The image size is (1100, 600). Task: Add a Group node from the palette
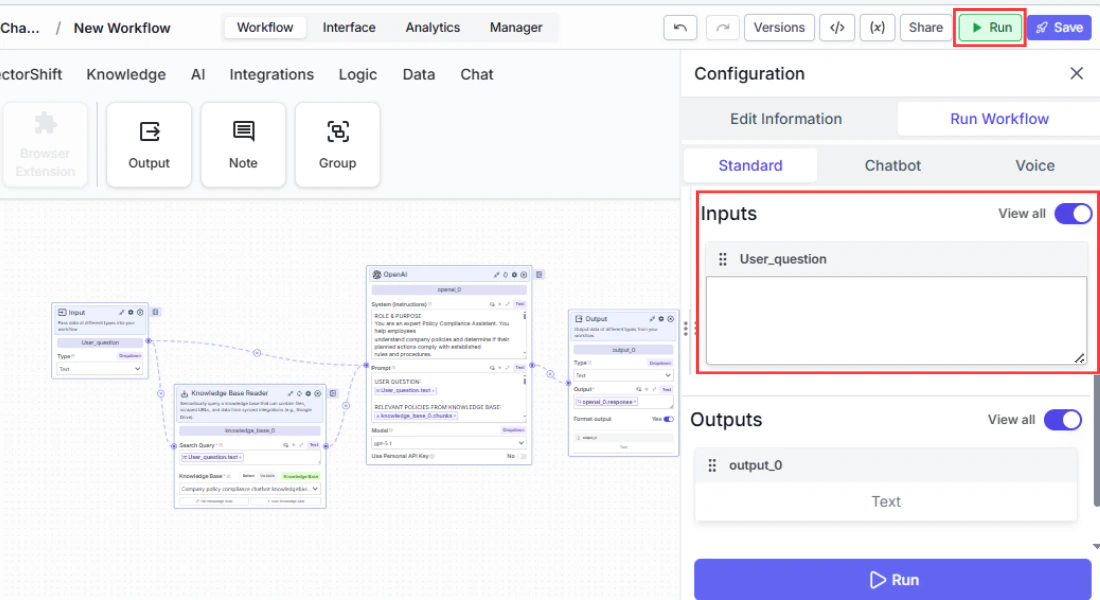337,145
